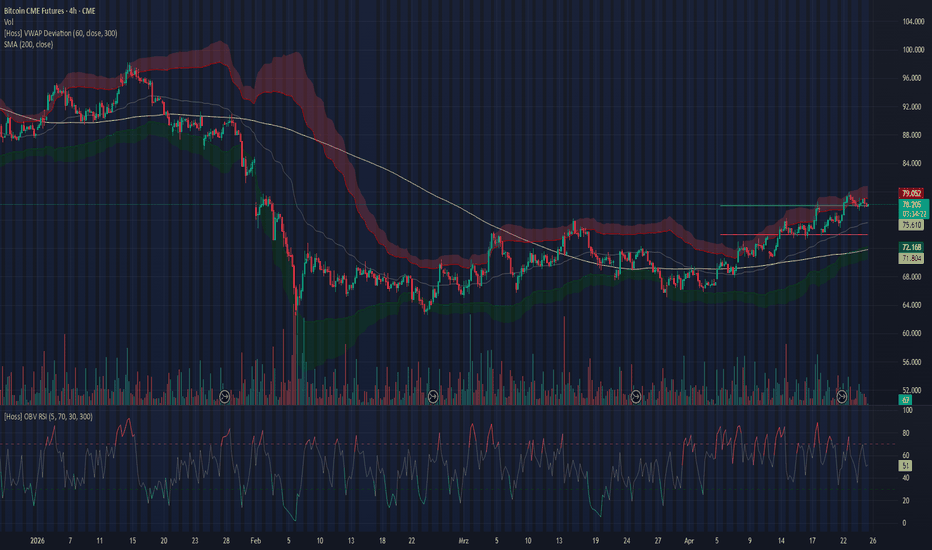Click the 2026 label on the time axis
Viewport: 932px width, 550px height.
37,541
